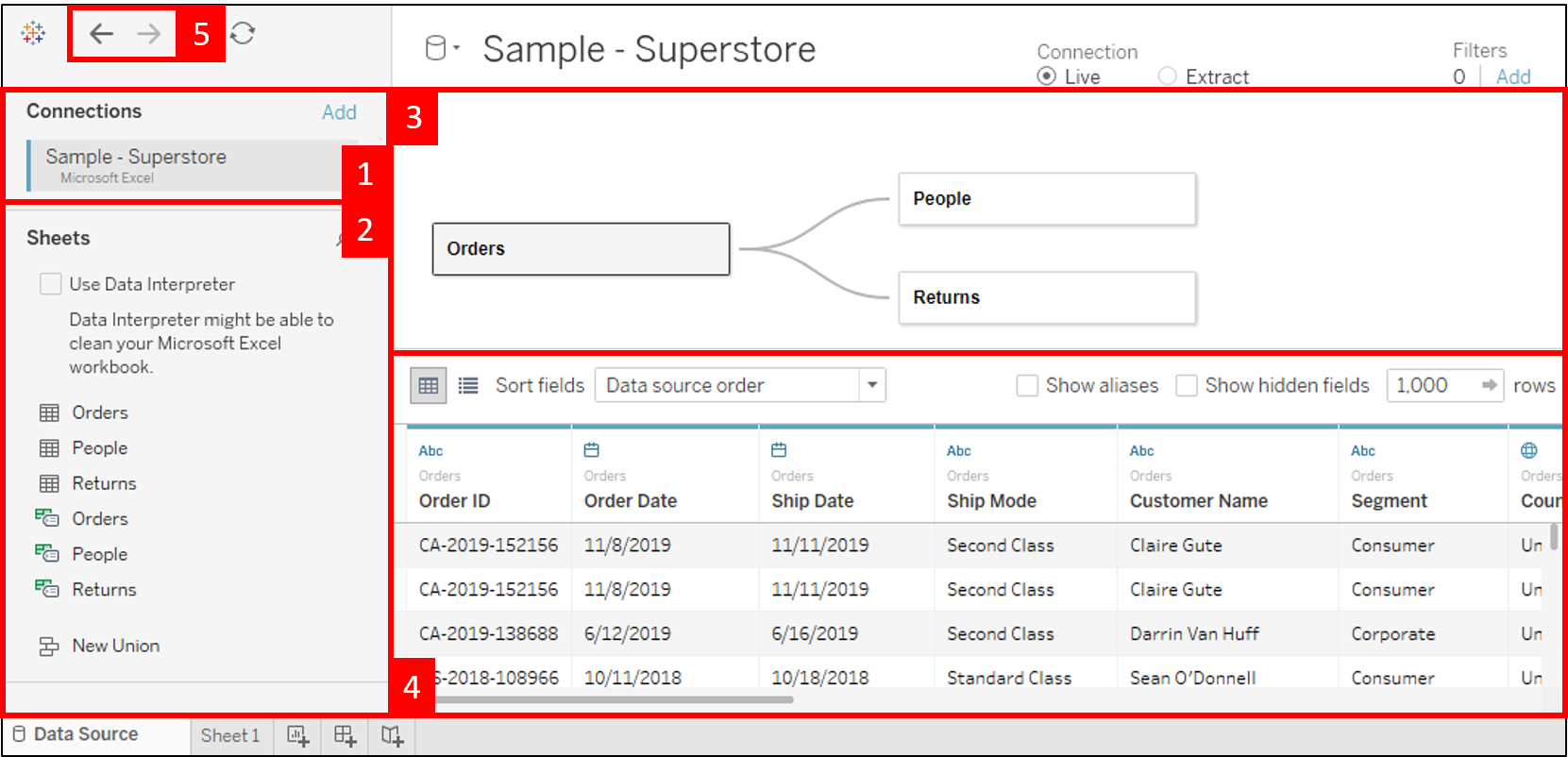Click Add under Filters
The width and height of the screenshot is (1568, 757).
click(1512, 77)
